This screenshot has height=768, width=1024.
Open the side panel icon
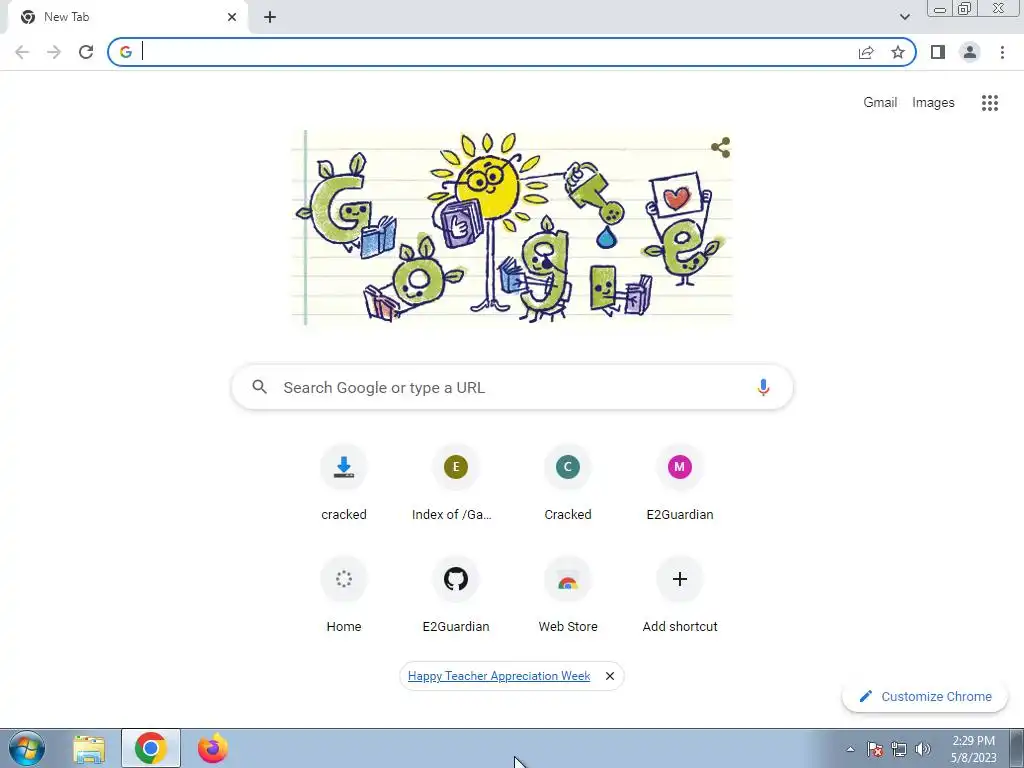coord(938,52)
